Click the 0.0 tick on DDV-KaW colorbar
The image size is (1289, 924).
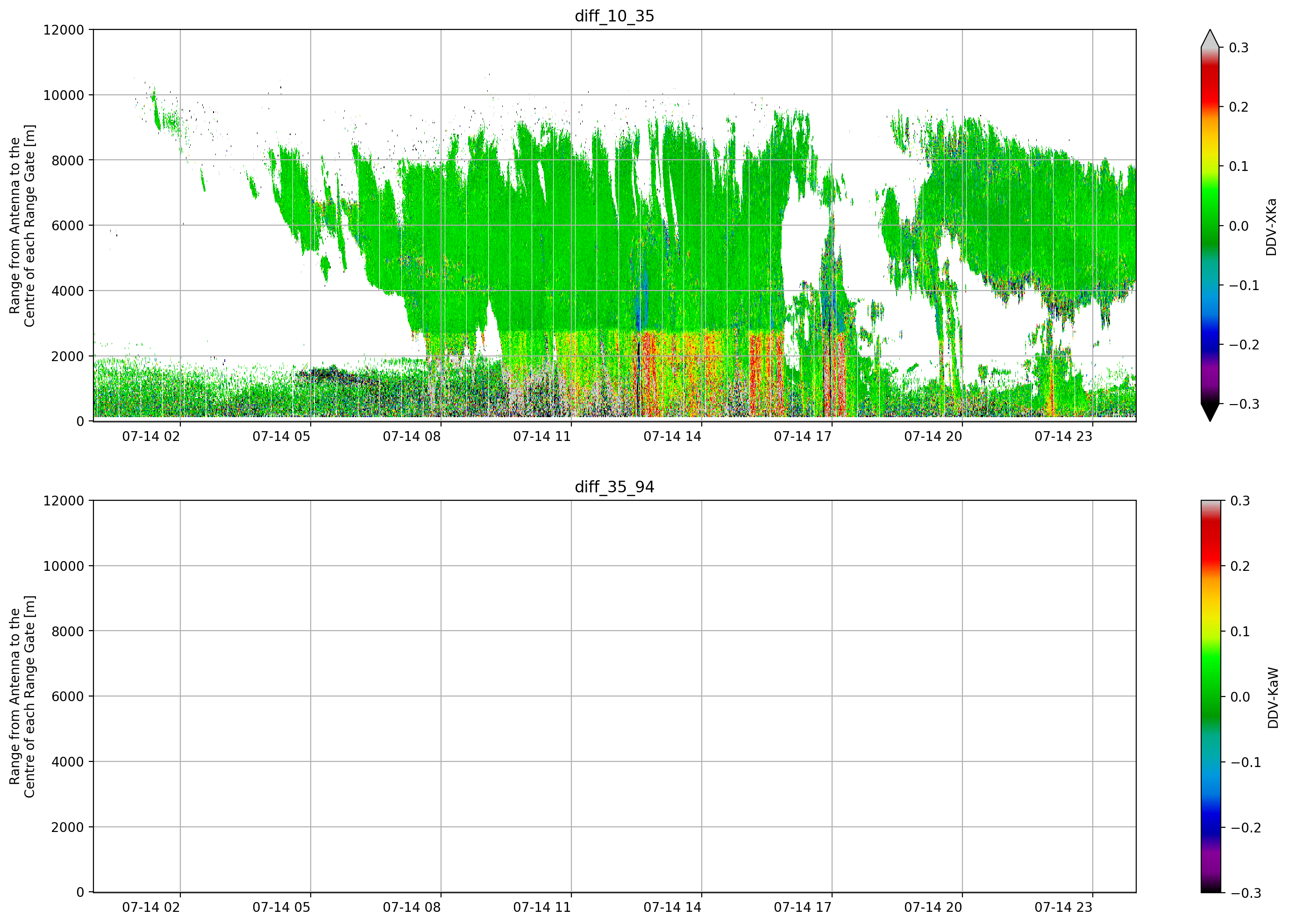tap(1239, 697)
